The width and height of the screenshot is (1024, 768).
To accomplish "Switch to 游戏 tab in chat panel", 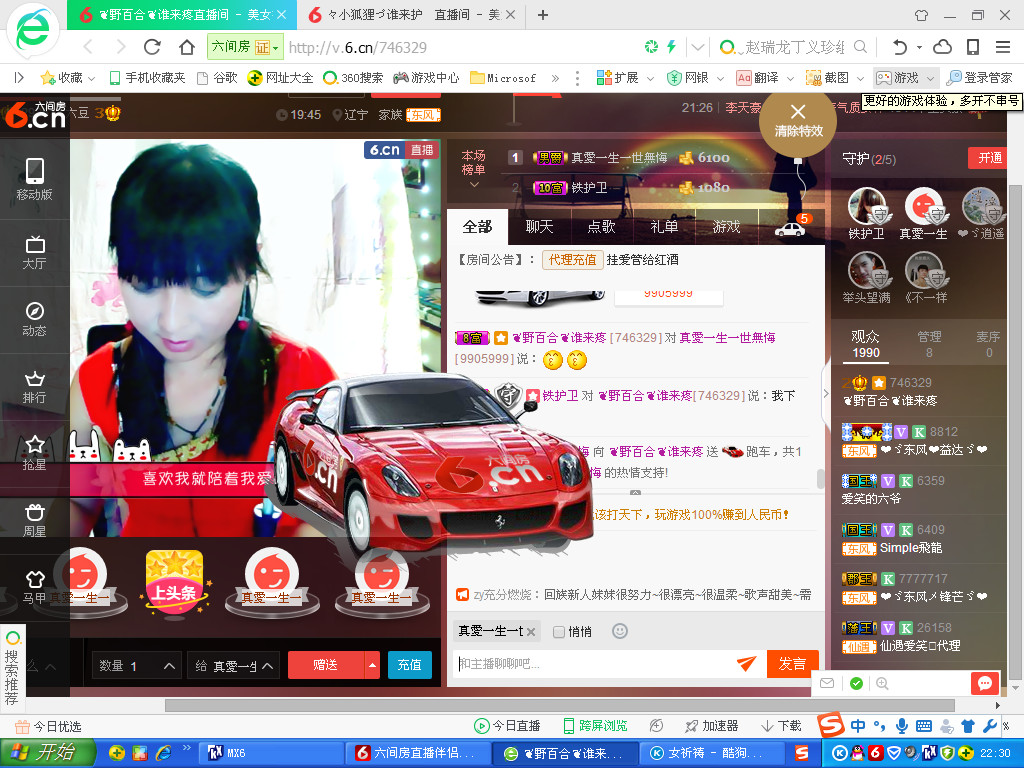I will click(x=727, y=227).
